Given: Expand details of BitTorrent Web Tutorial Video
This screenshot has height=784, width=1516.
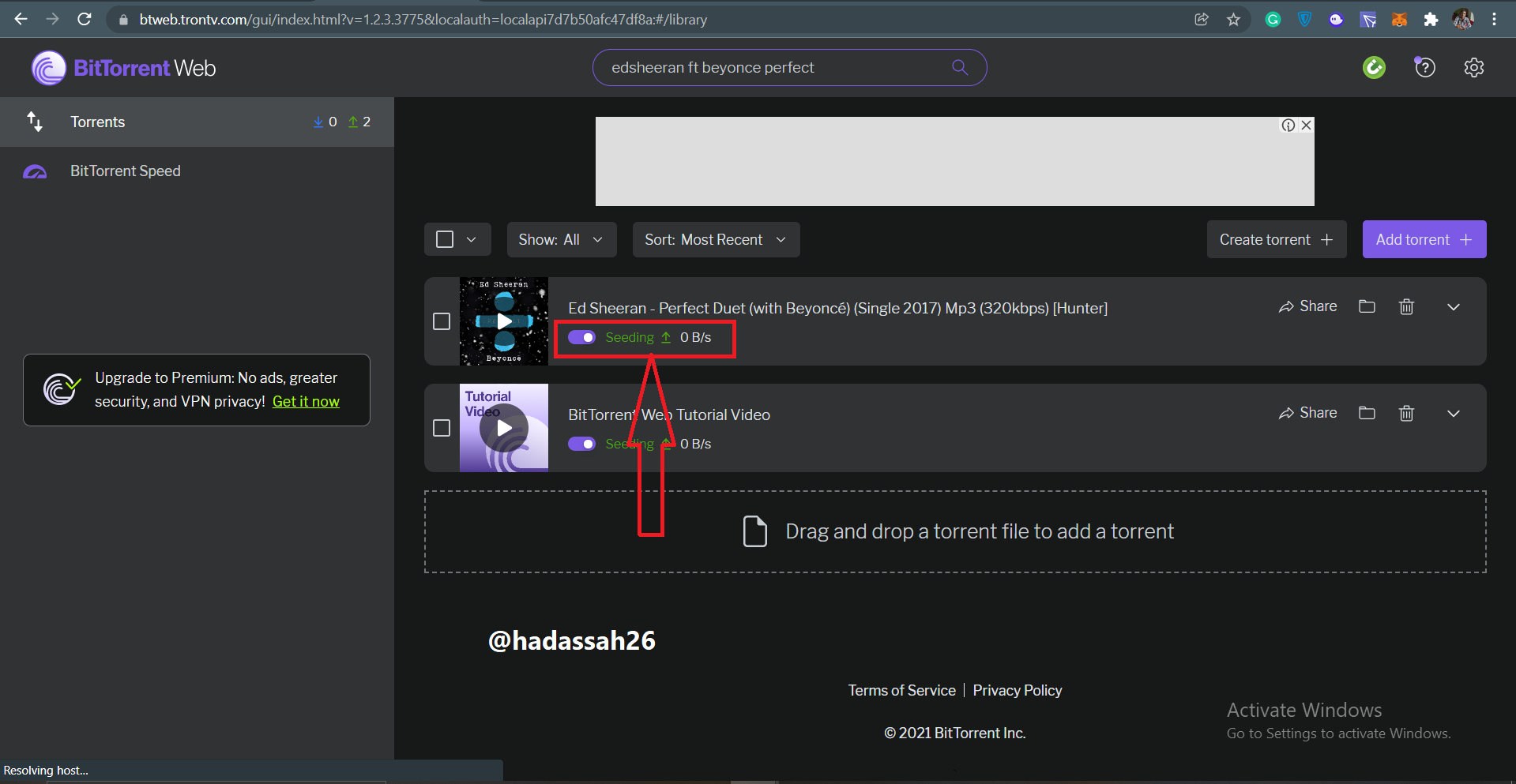Looking at the screenshot, I should tap(1454, 413).
